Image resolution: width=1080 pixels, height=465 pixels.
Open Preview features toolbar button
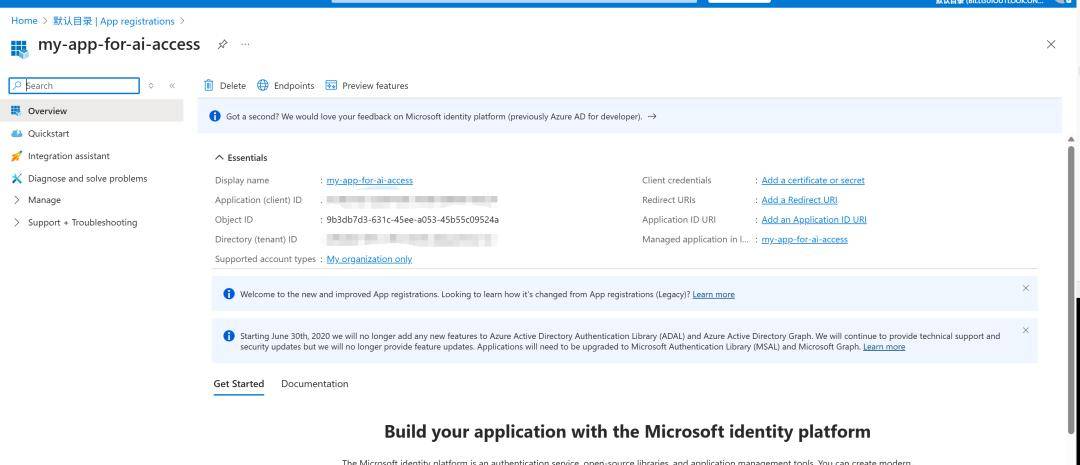click(x=366, y=85)
